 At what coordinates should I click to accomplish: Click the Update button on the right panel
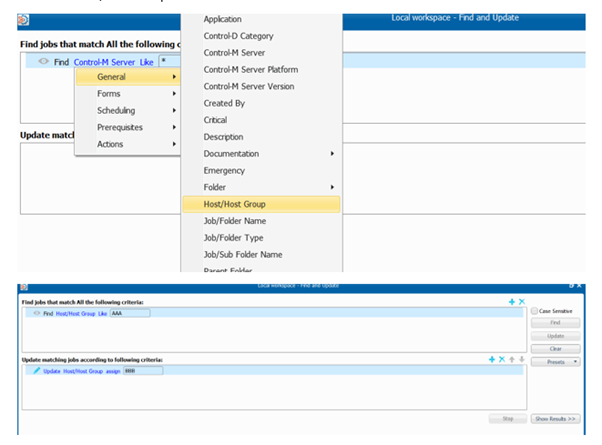tap(556, 336)
